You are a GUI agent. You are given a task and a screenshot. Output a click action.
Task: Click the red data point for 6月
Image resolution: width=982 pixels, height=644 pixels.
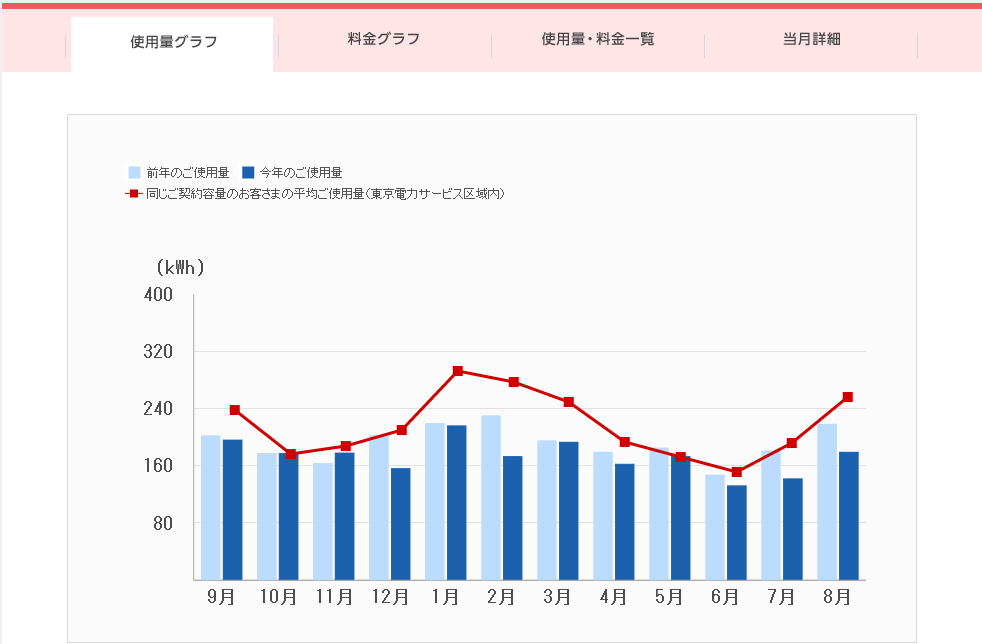pyautogui.click(x=737, y=472)
